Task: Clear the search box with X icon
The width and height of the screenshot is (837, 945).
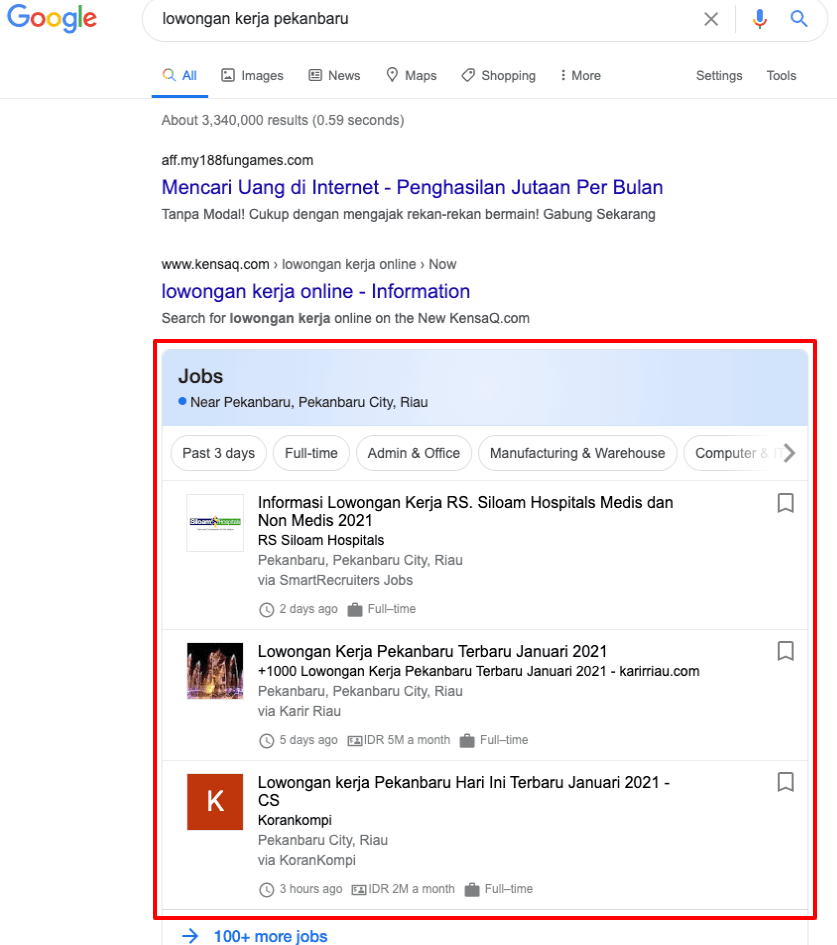Action: click(x=711, y=19)
